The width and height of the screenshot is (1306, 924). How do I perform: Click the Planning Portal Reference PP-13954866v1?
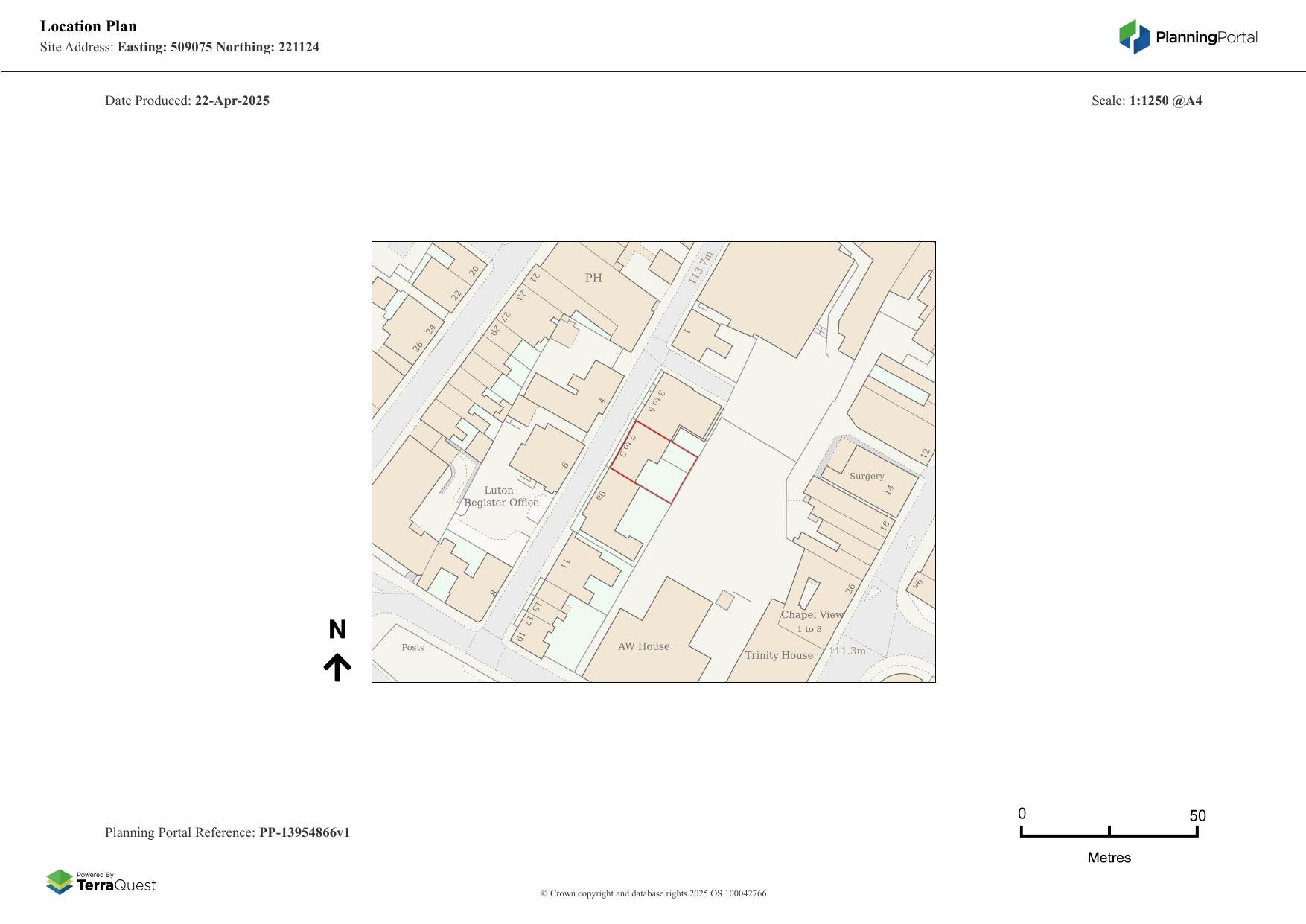(x=229, y=832)
